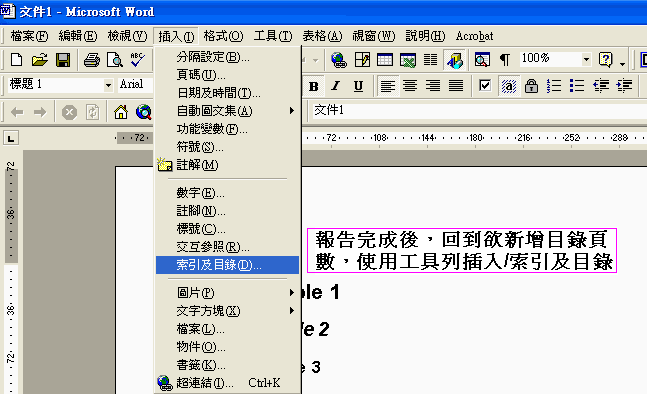Screen dimensions: 647x394
Task: Open the 格式 menu
Action: coord(223,36)
